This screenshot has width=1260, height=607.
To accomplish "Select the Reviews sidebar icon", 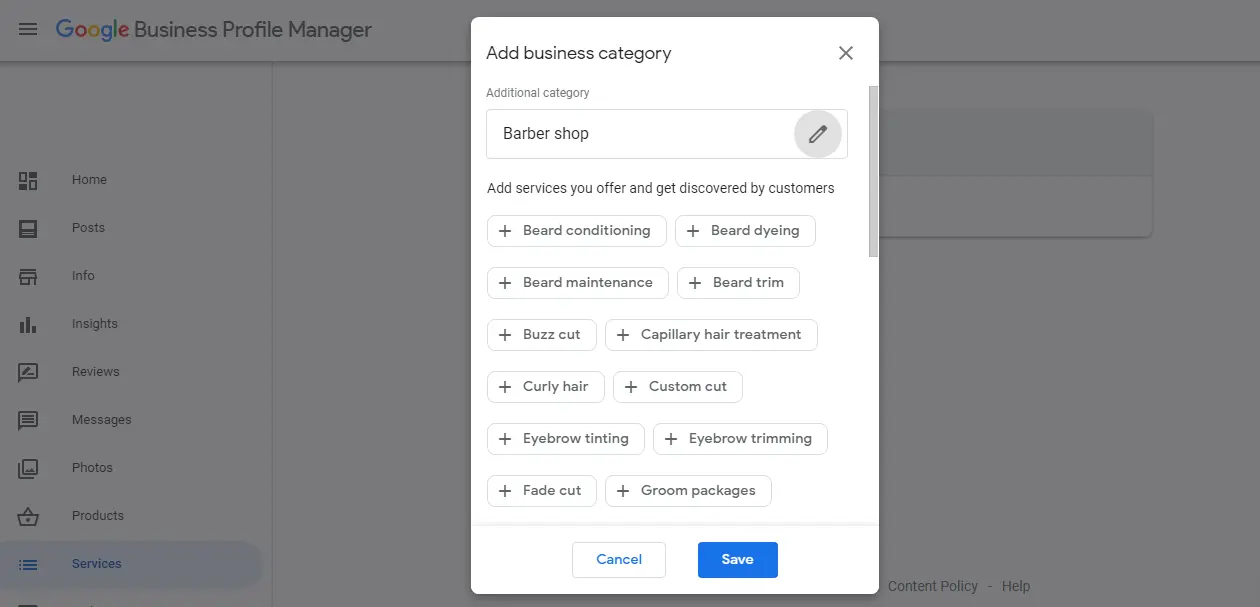I will (x=28, y=371).
